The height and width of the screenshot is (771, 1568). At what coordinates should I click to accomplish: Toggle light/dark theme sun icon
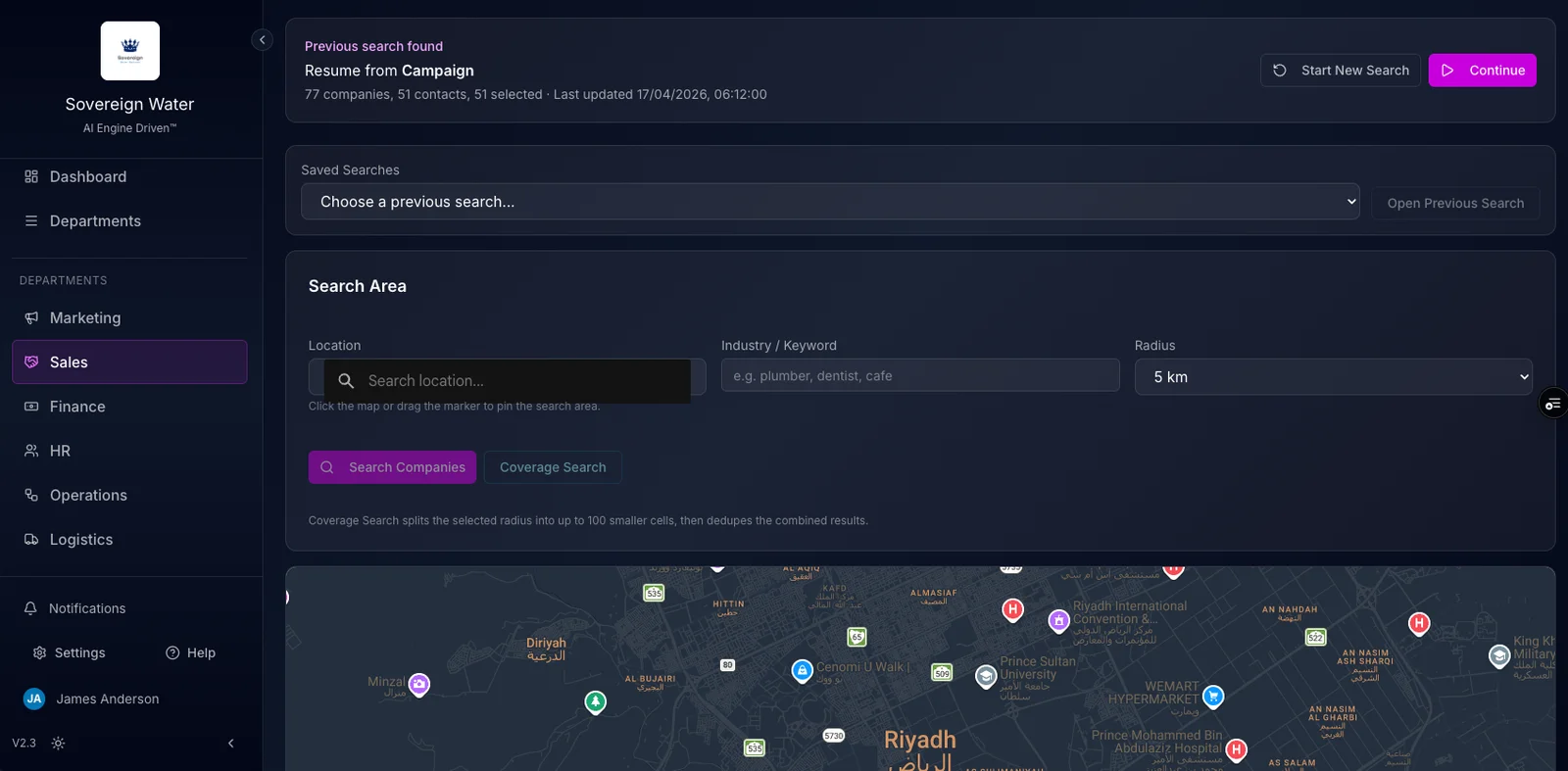pos(58,744)
